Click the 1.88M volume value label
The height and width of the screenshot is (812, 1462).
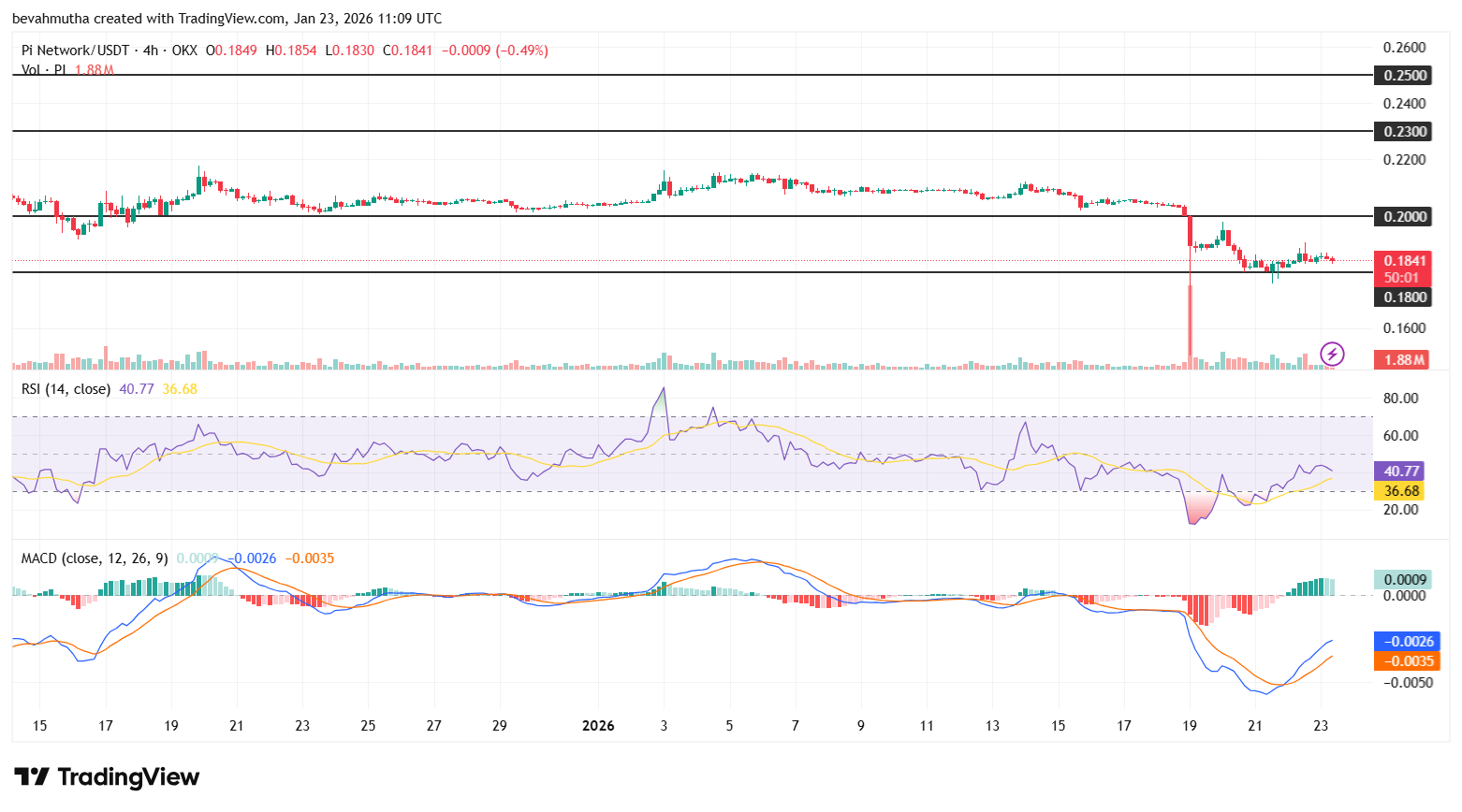[x=1401, y=359]
